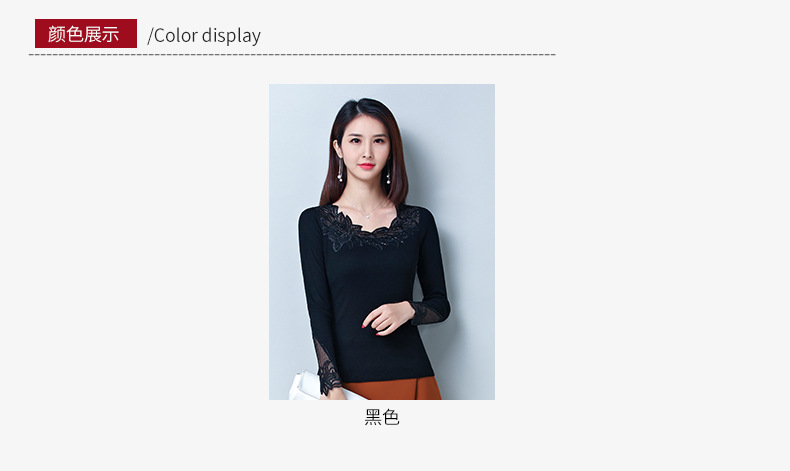The image size is (790, 471).
Task: Select the 黑色 color caption
Action: click(382, 418)
